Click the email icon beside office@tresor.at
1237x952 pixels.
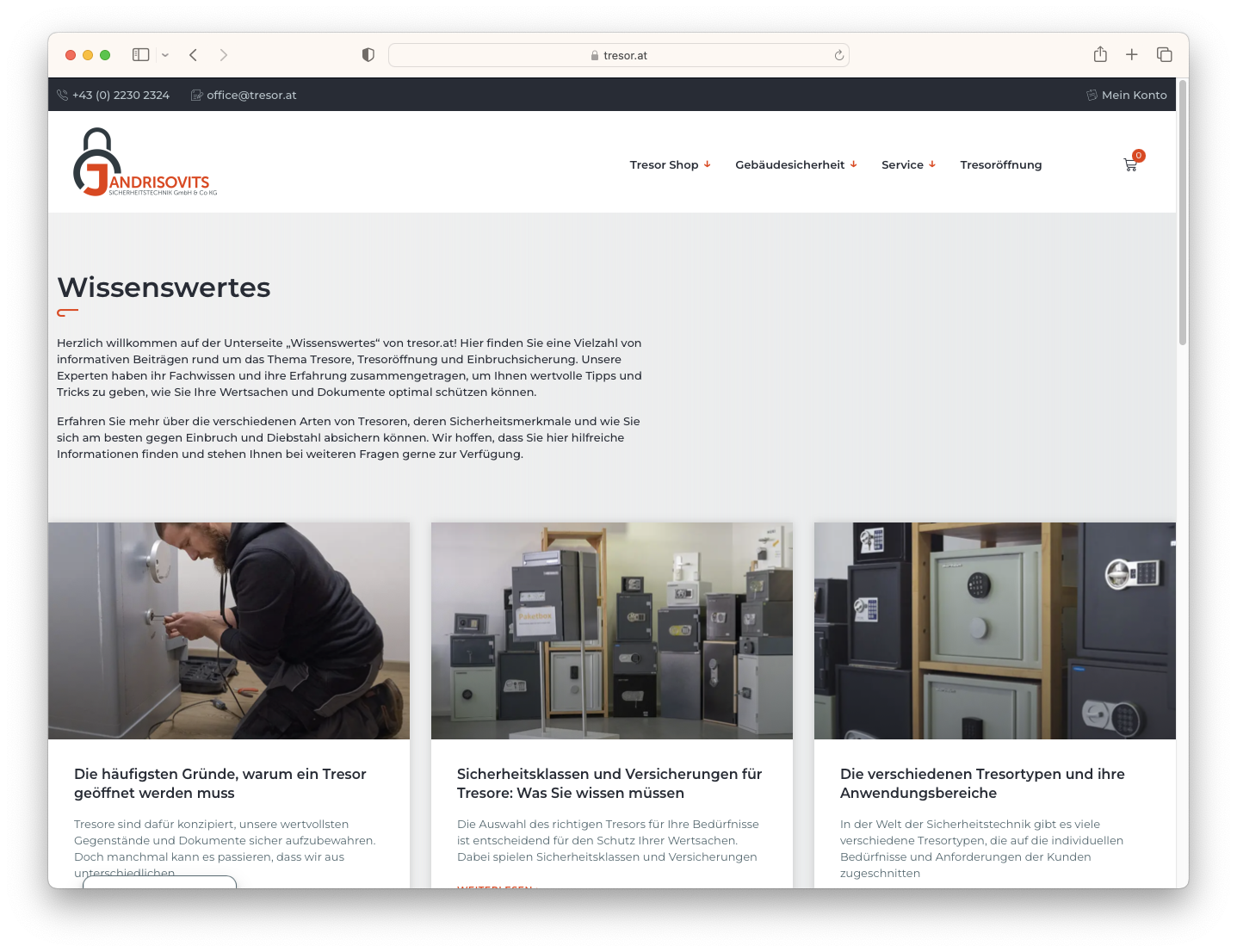point(196,96)
